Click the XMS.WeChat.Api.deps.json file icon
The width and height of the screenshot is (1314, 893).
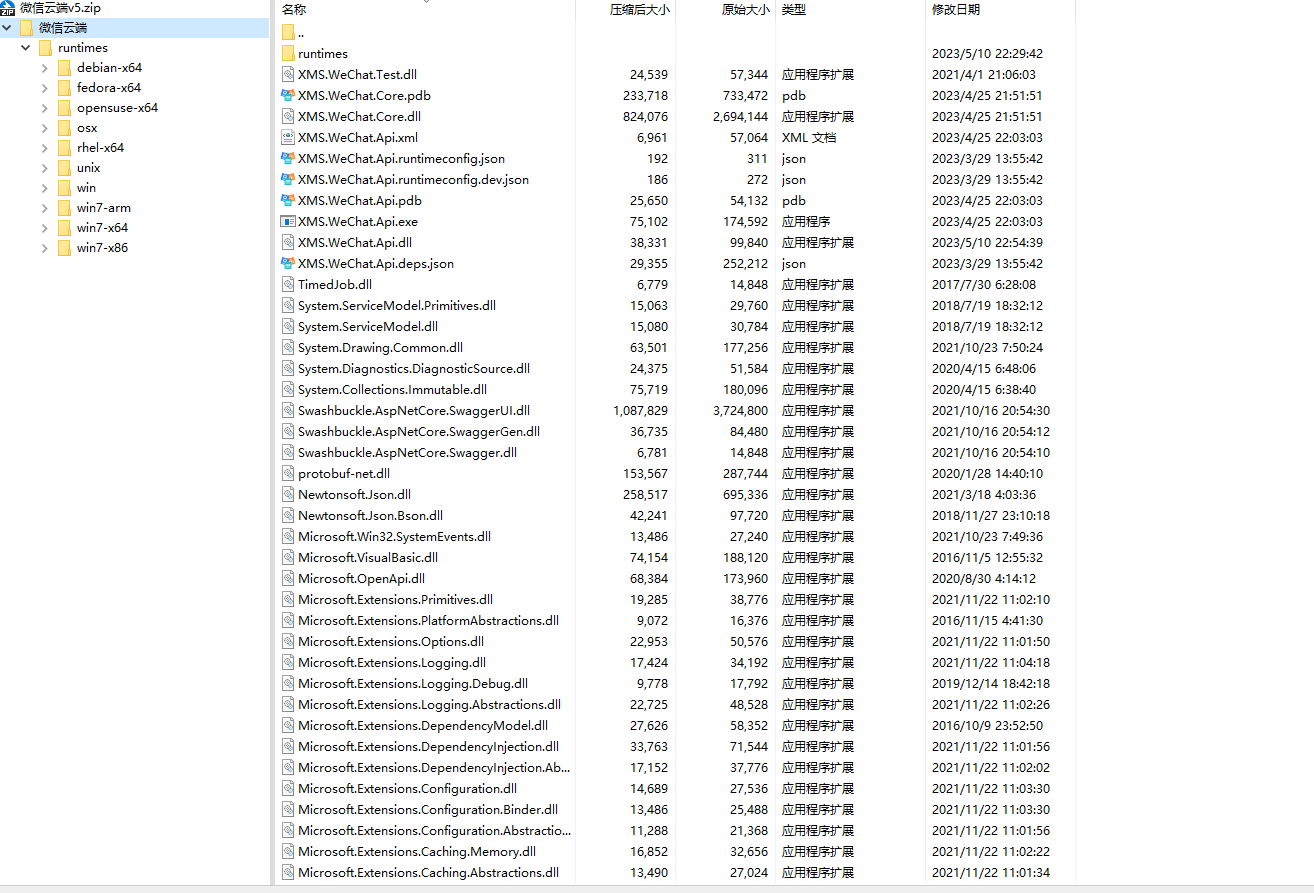(288, 264)
